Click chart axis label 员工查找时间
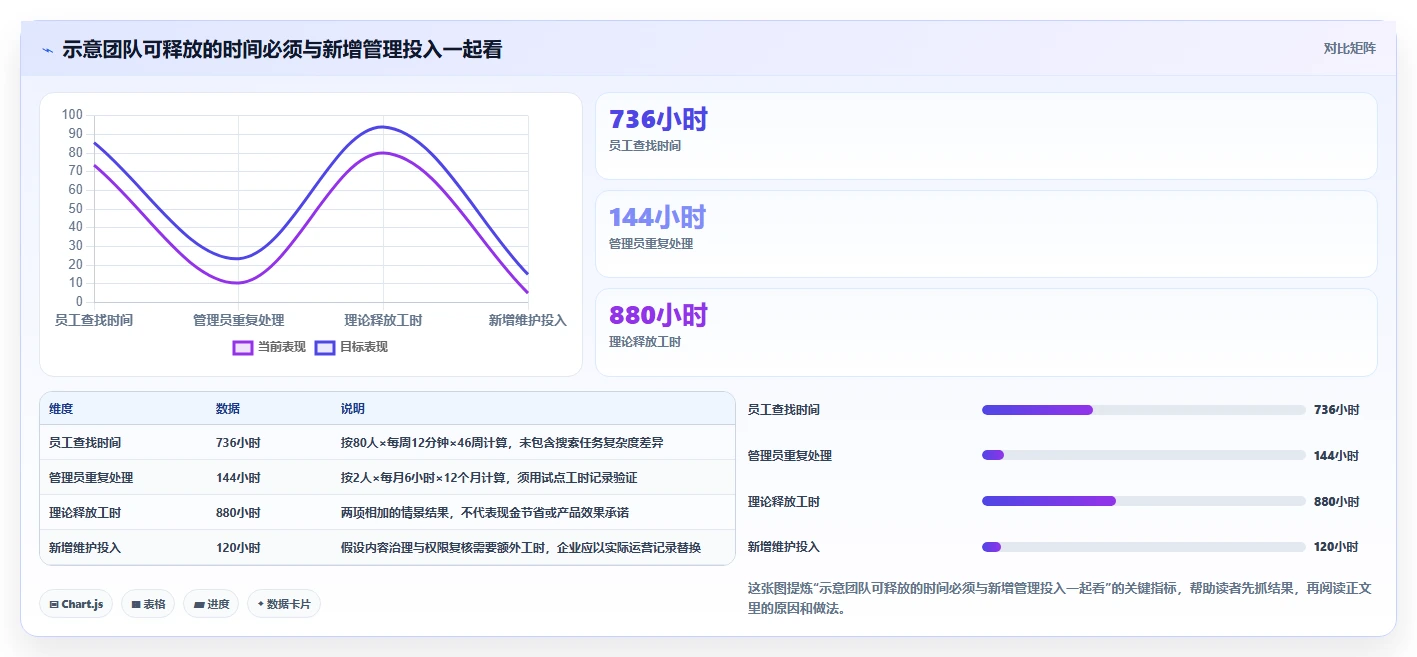Screen dimensions: 1417x657 pos(94,320)
